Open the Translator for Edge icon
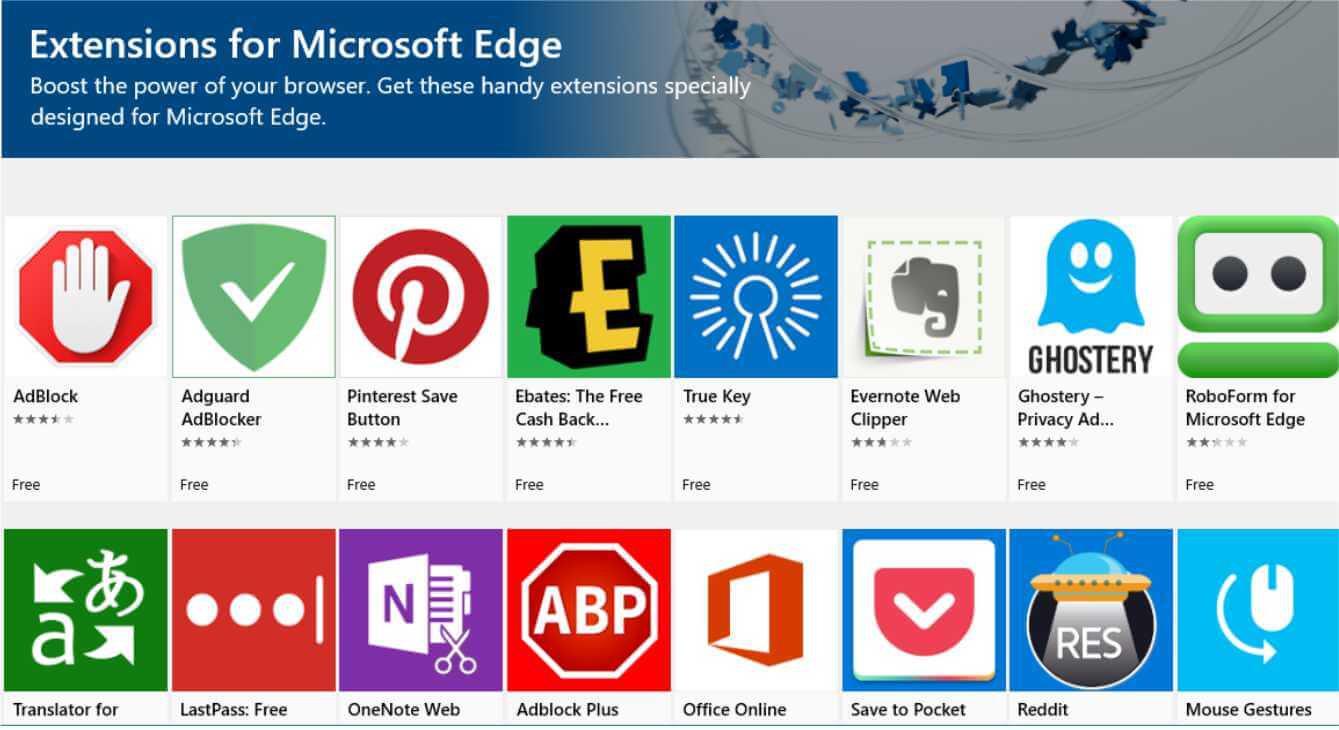The width and height of the screenshot is (1339, 730). point(86,610)
